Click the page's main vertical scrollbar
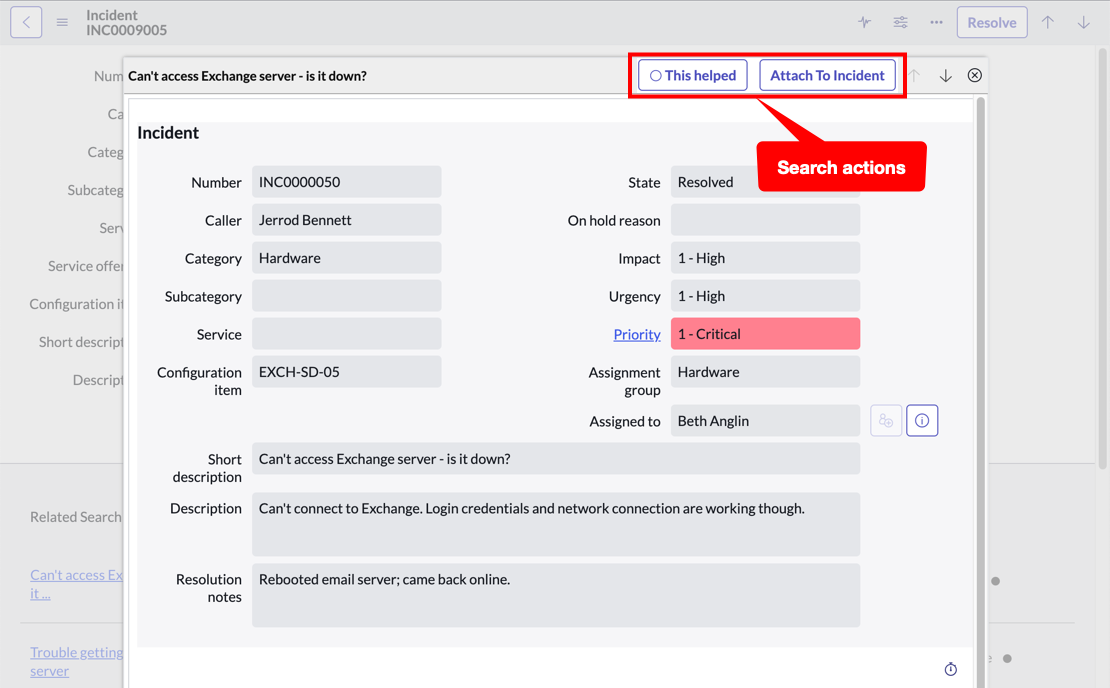This screenshot has height=688, width=1110. [x=1102, y=258]
